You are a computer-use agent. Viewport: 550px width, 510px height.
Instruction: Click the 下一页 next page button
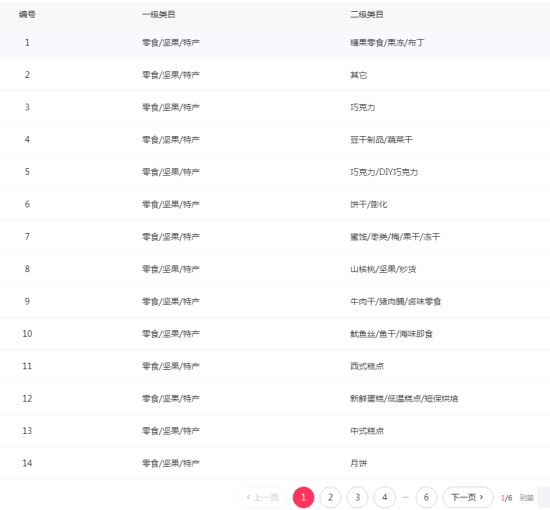click(x=468, y=497)
